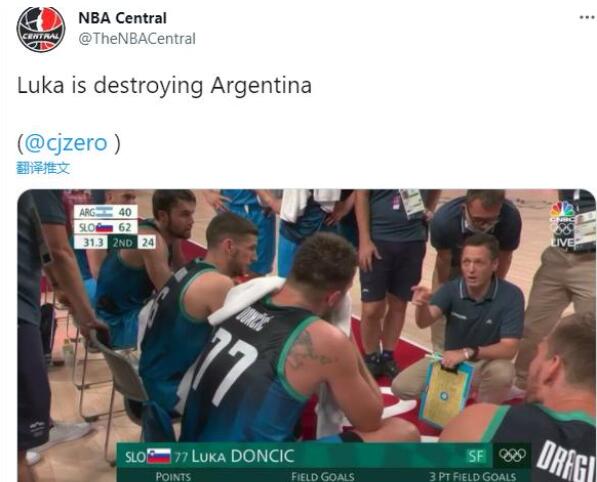Click the Olympic rings icon beside SF

[512, 455]
